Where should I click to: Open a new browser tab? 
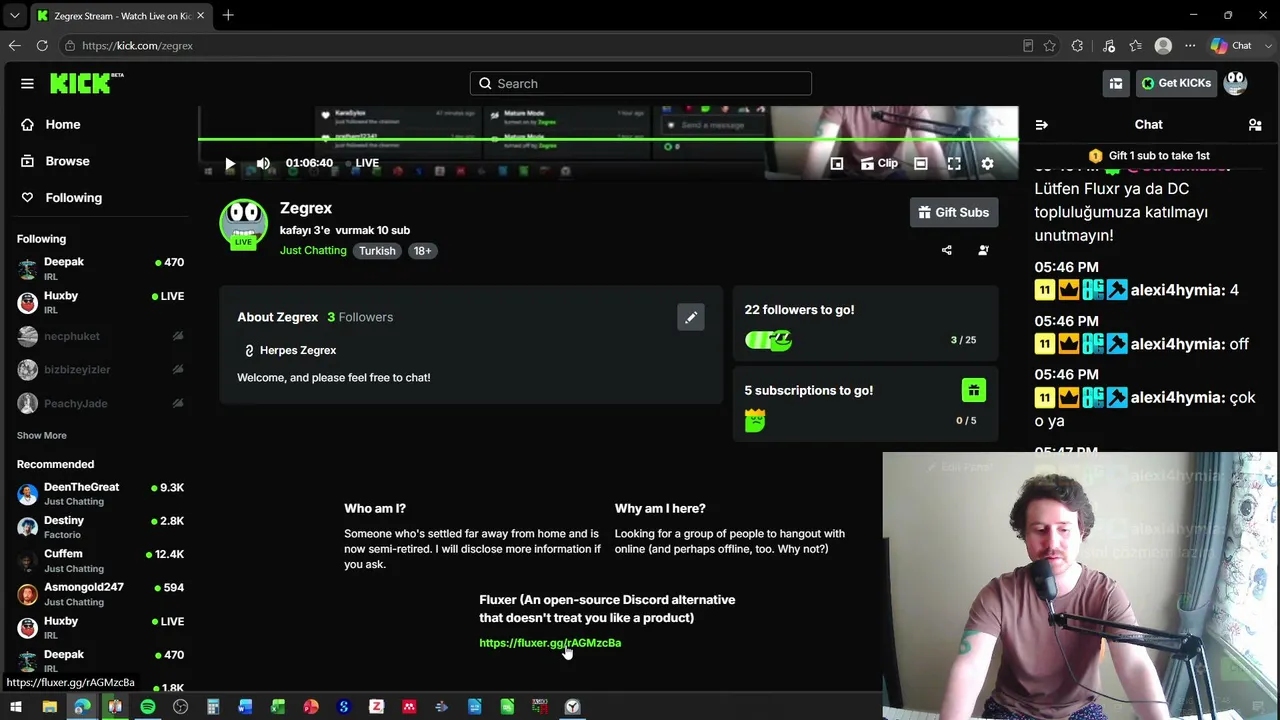[228, 16]
